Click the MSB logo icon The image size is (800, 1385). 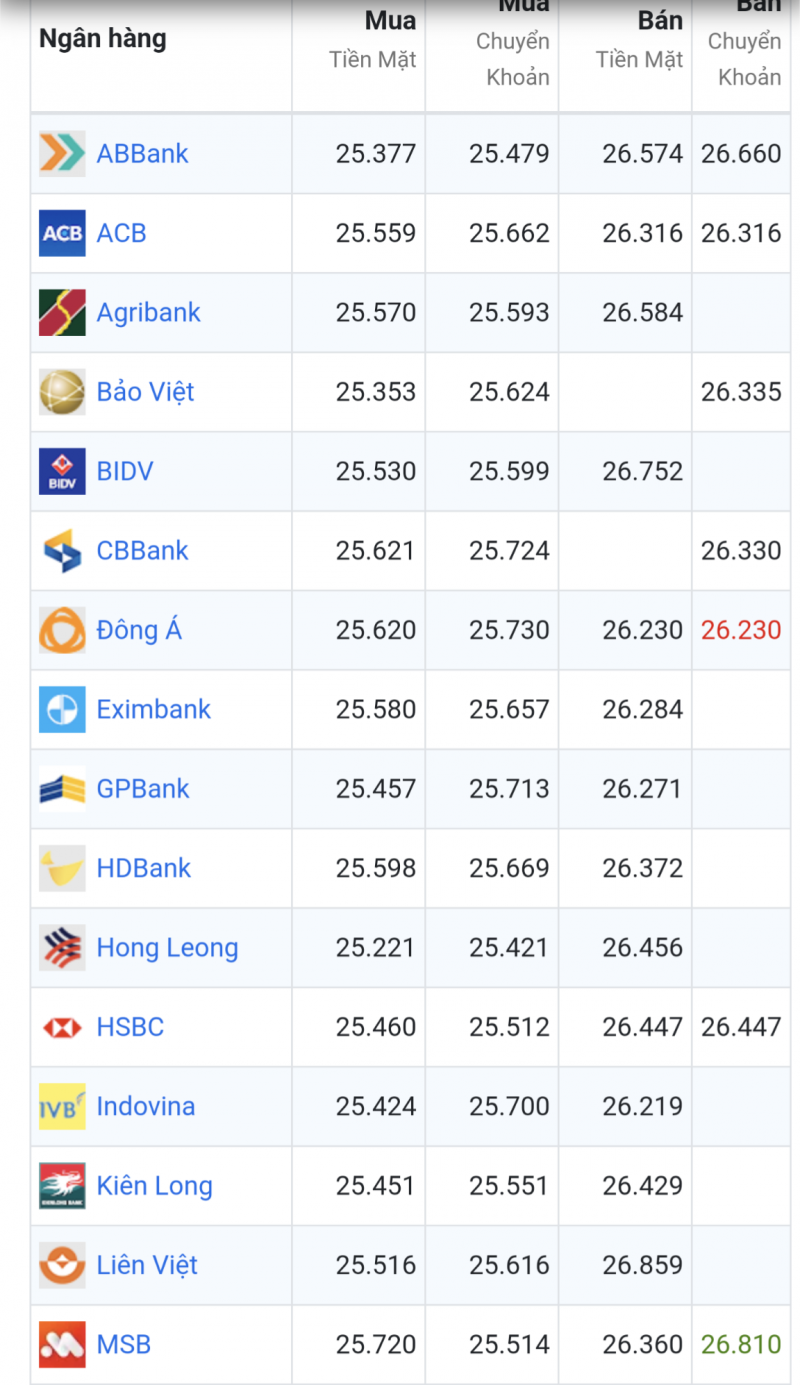pos(62,1344)
